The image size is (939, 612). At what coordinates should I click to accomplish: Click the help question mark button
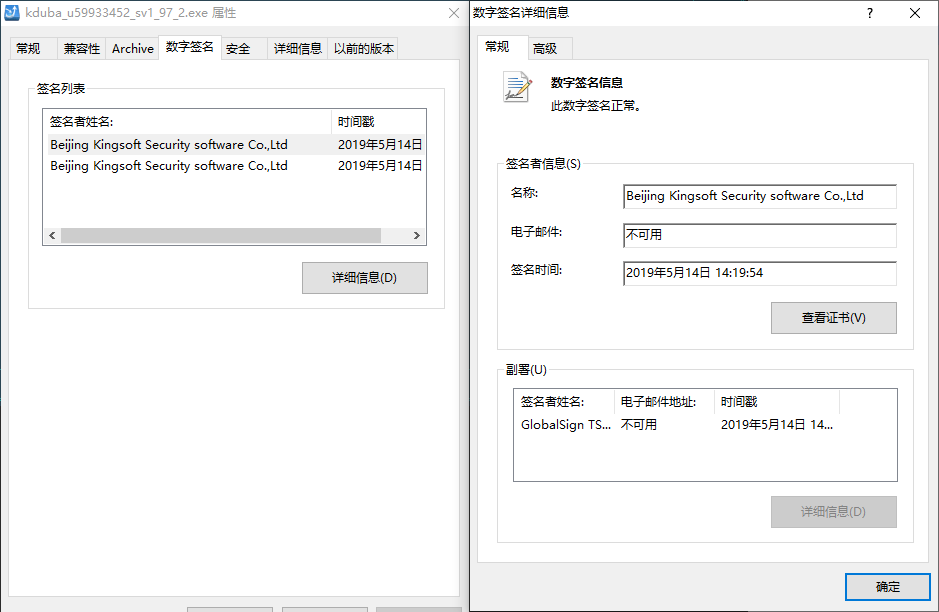(x=869, y=13)
